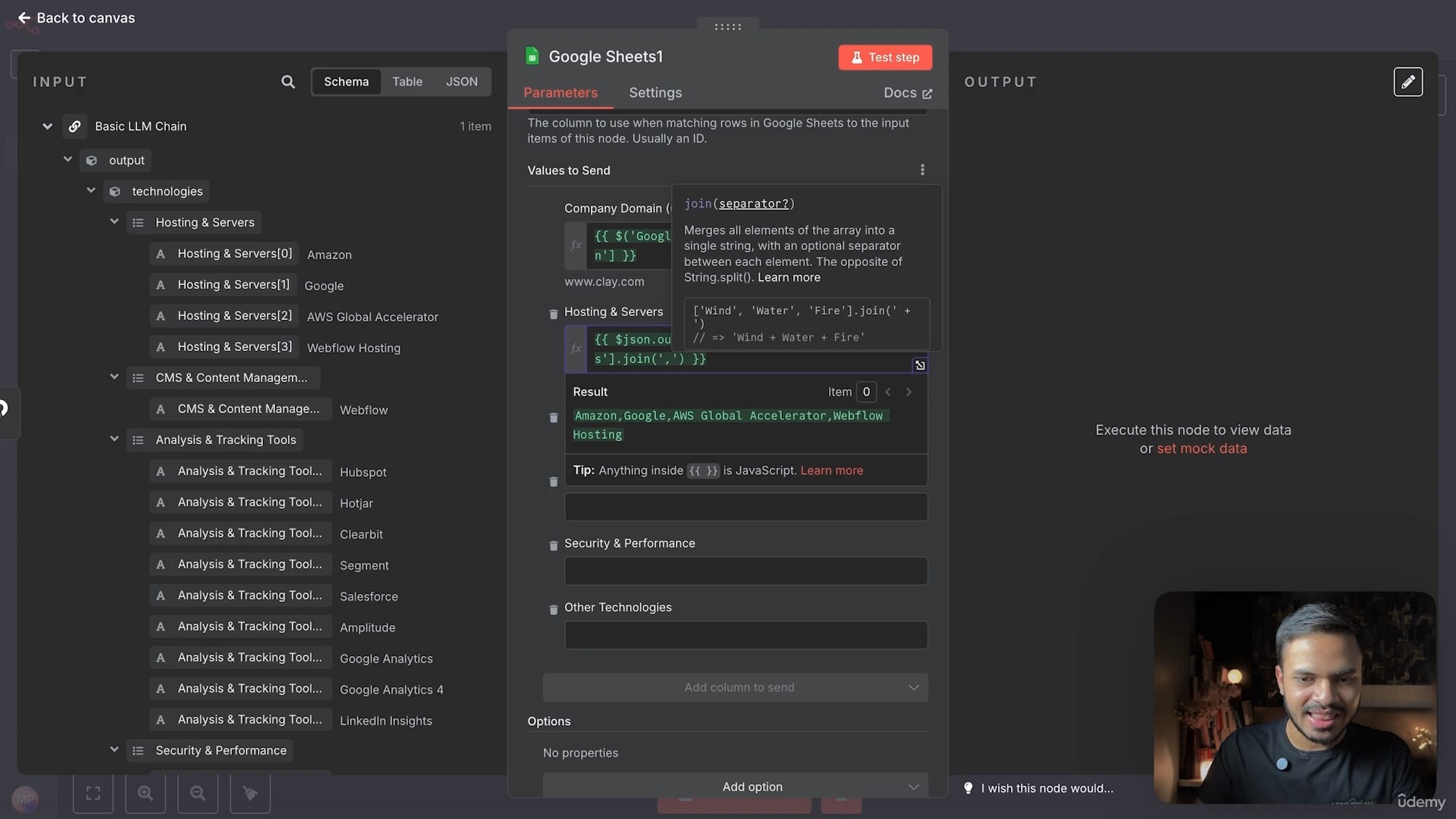Viewport: 1456px width, 819px height.
Task: Click the Other Technologies input field
Action: (x=745, y=635)
